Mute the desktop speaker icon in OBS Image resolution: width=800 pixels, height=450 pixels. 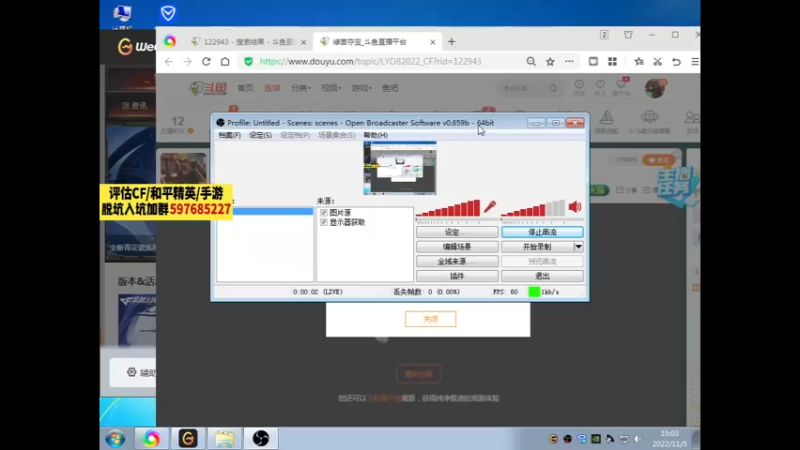click(x=575, y=207)
